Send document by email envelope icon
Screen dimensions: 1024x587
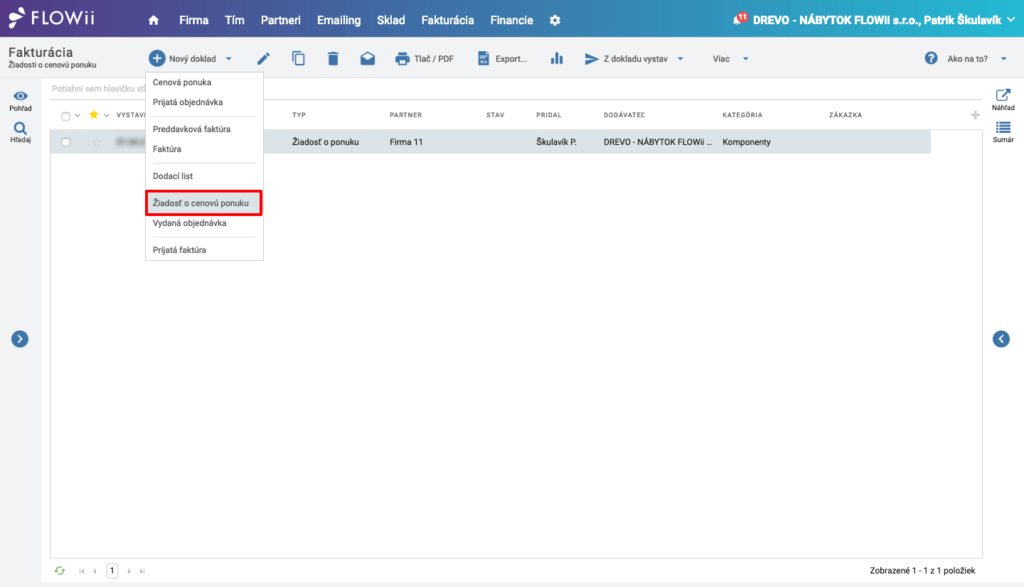pyautogui.click(x=368, y=59)
